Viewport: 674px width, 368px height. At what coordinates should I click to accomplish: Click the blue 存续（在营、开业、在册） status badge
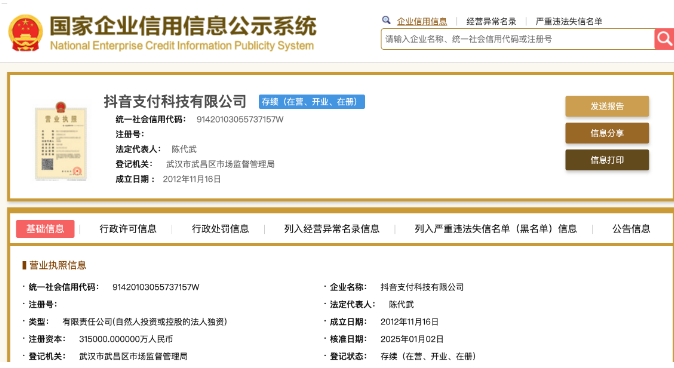[312, 101]
